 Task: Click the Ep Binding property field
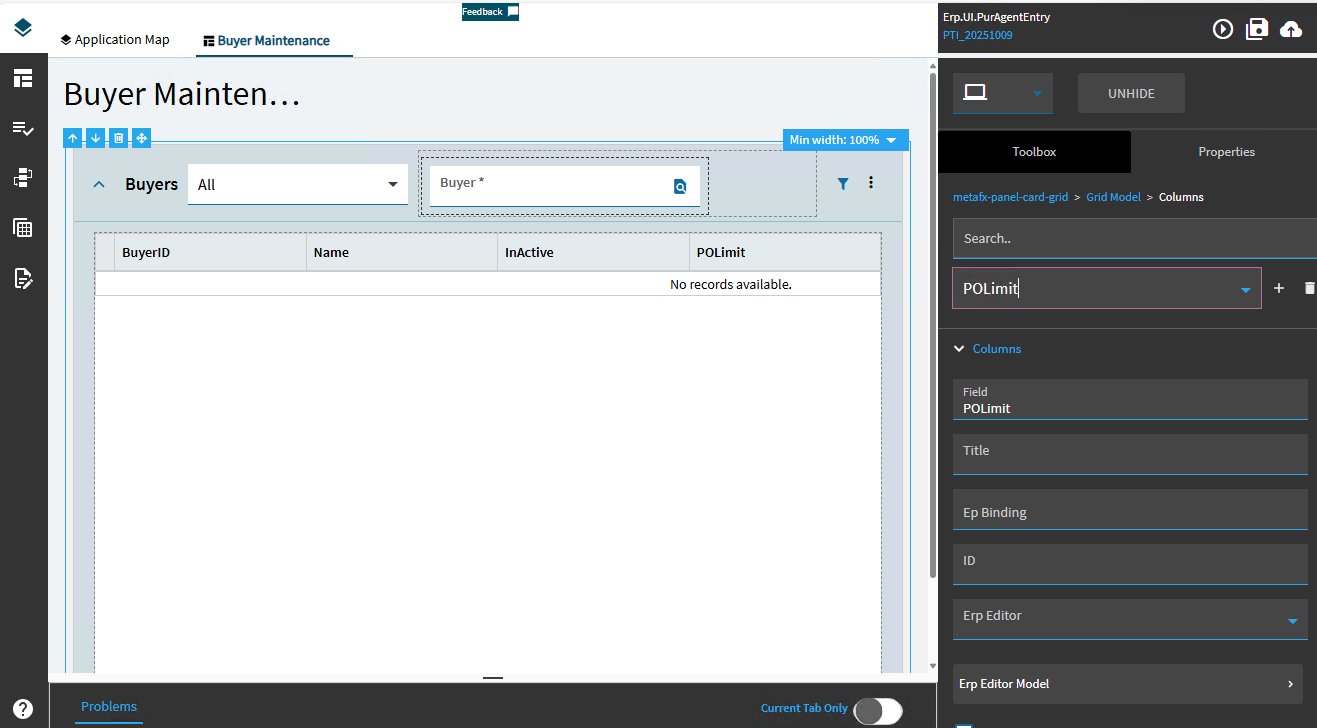tap(1130, 509)
